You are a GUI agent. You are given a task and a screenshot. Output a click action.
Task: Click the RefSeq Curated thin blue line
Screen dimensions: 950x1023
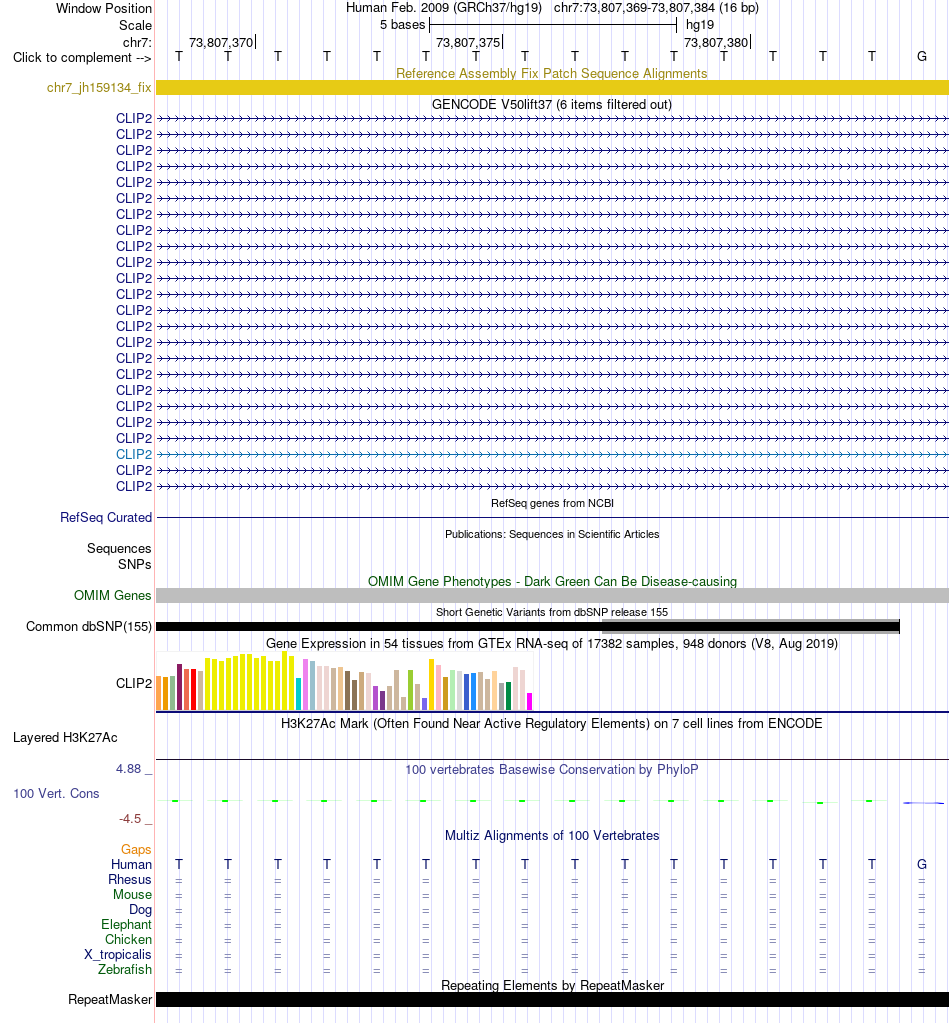tap(552, 517)
